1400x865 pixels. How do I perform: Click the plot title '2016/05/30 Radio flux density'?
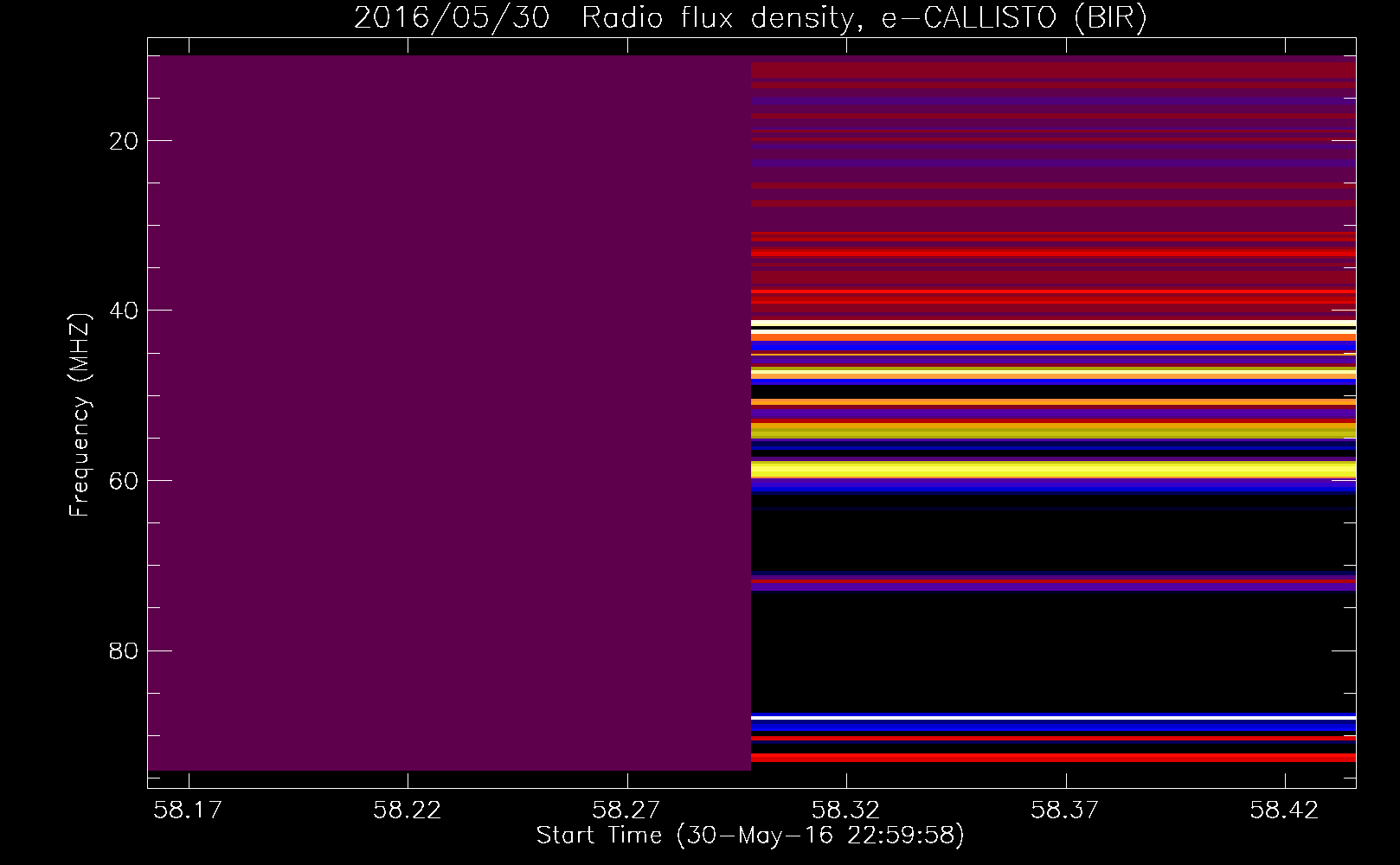point(604,18)
